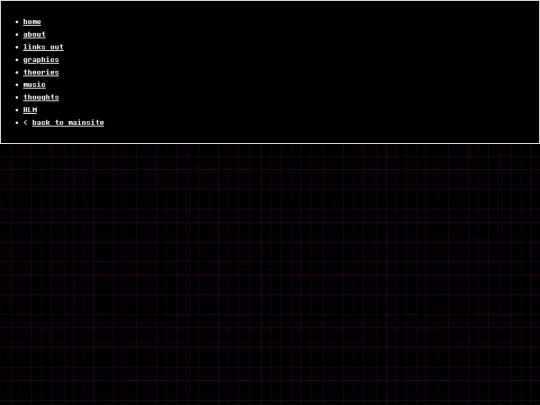Go to the about page
540x405 pixels.
pos(34,34)
